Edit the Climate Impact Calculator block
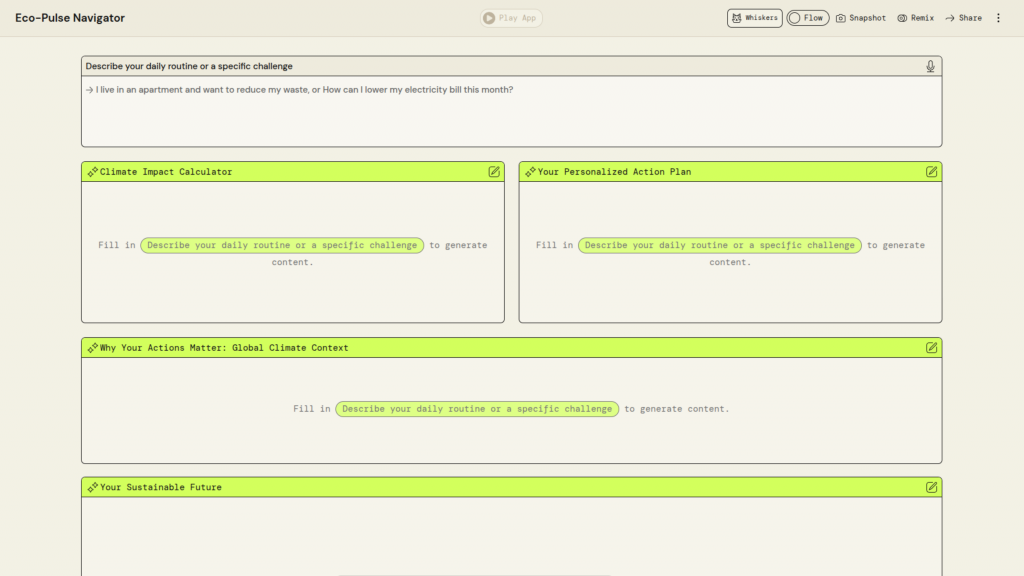The width and height of the screenshot is (1024, 576). (x=494, y=172)
